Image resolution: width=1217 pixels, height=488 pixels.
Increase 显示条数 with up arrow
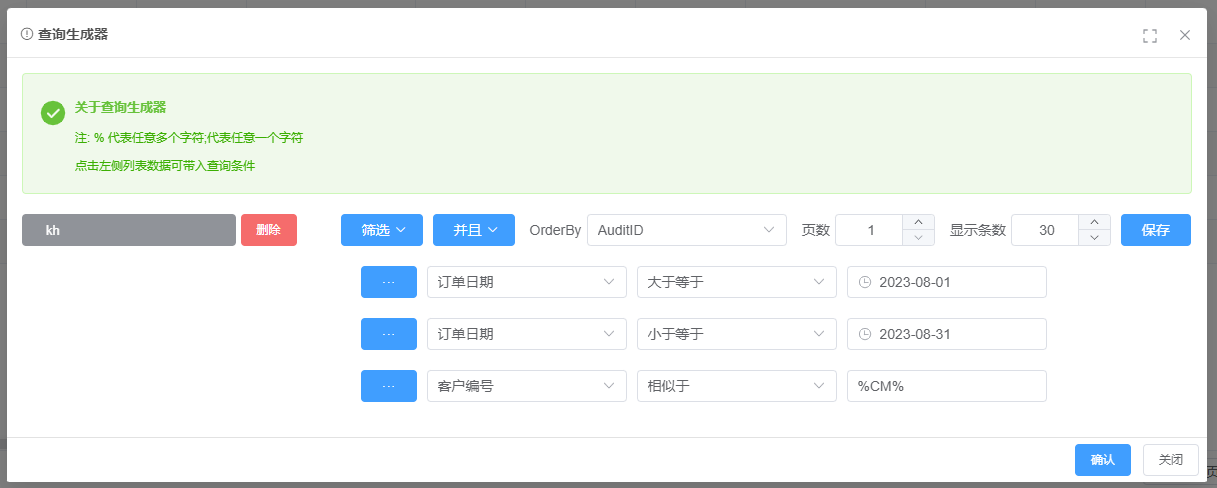click(x=1094, y=222)
